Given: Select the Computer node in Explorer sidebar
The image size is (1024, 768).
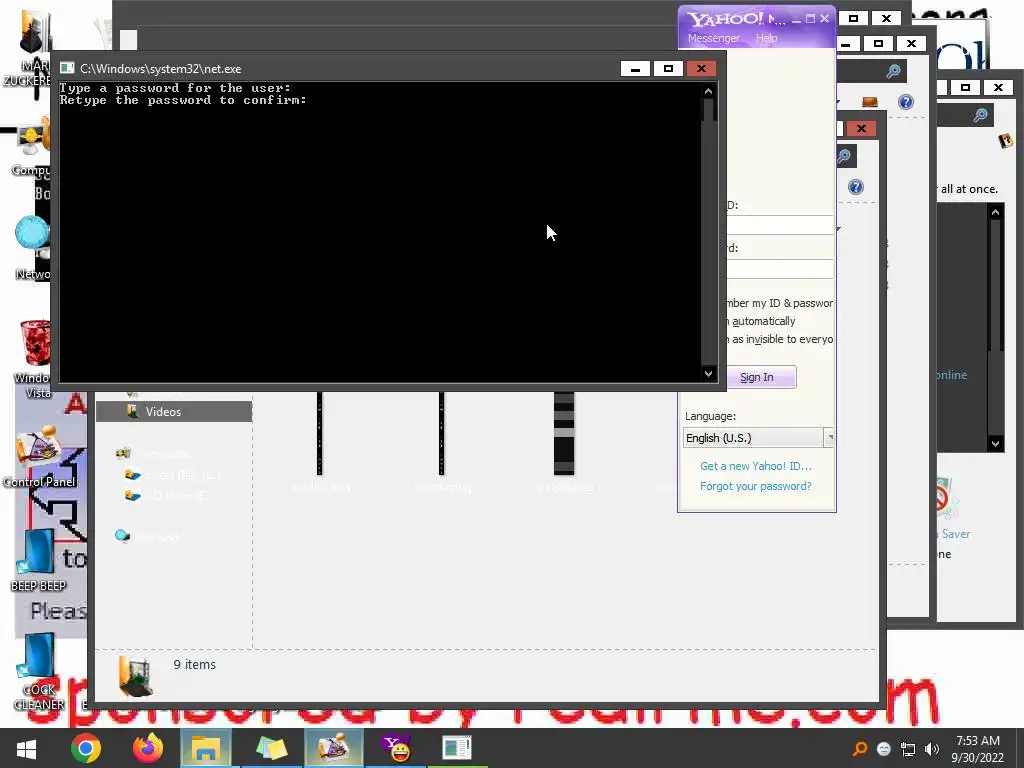Looking at the screenshot, I should click(x=154, y=453).
